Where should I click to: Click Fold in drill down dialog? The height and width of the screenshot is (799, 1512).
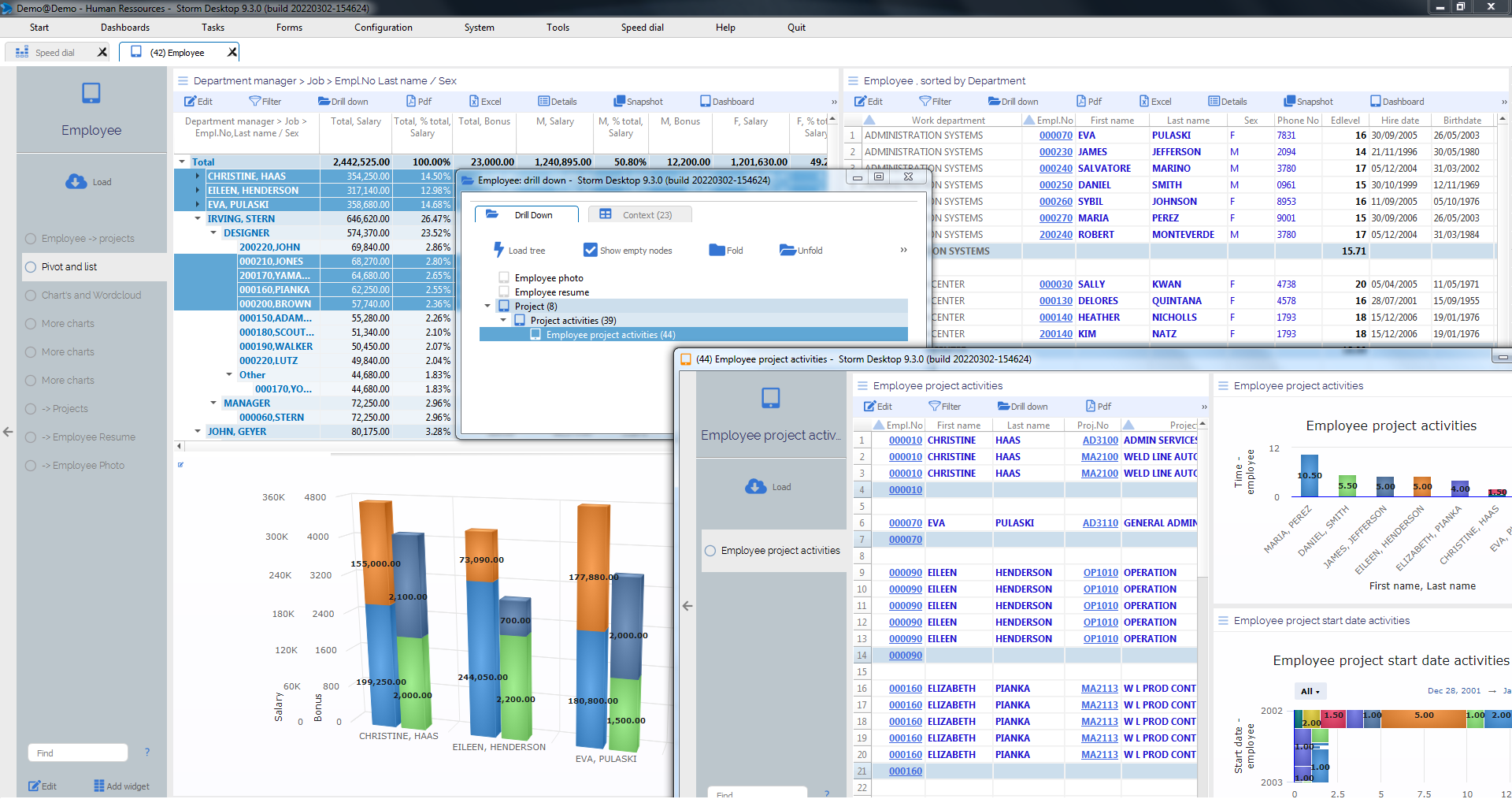tap(726, 251)
